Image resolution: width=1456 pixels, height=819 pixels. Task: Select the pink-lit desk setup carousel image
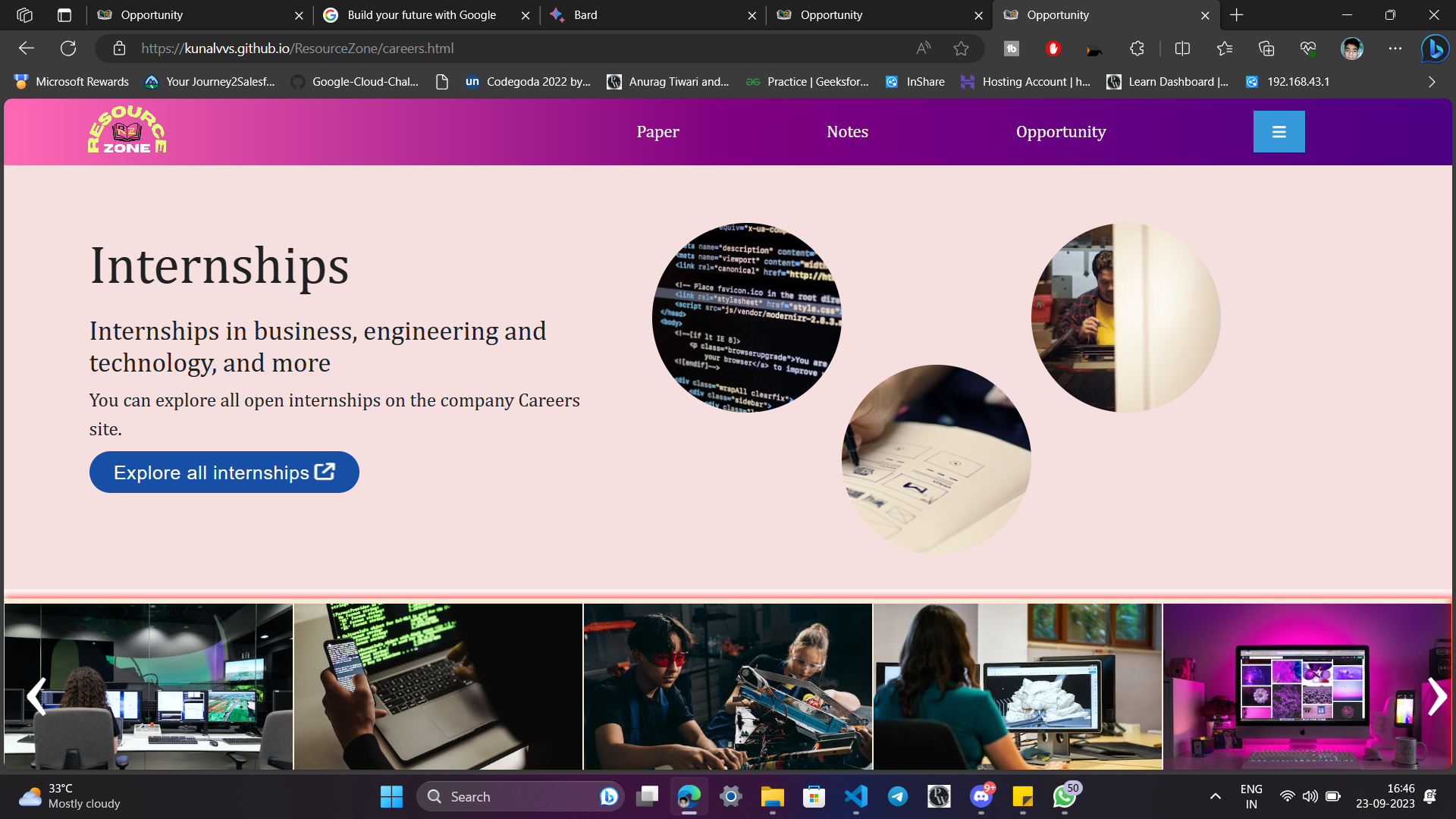click(x=1307, y=687)
